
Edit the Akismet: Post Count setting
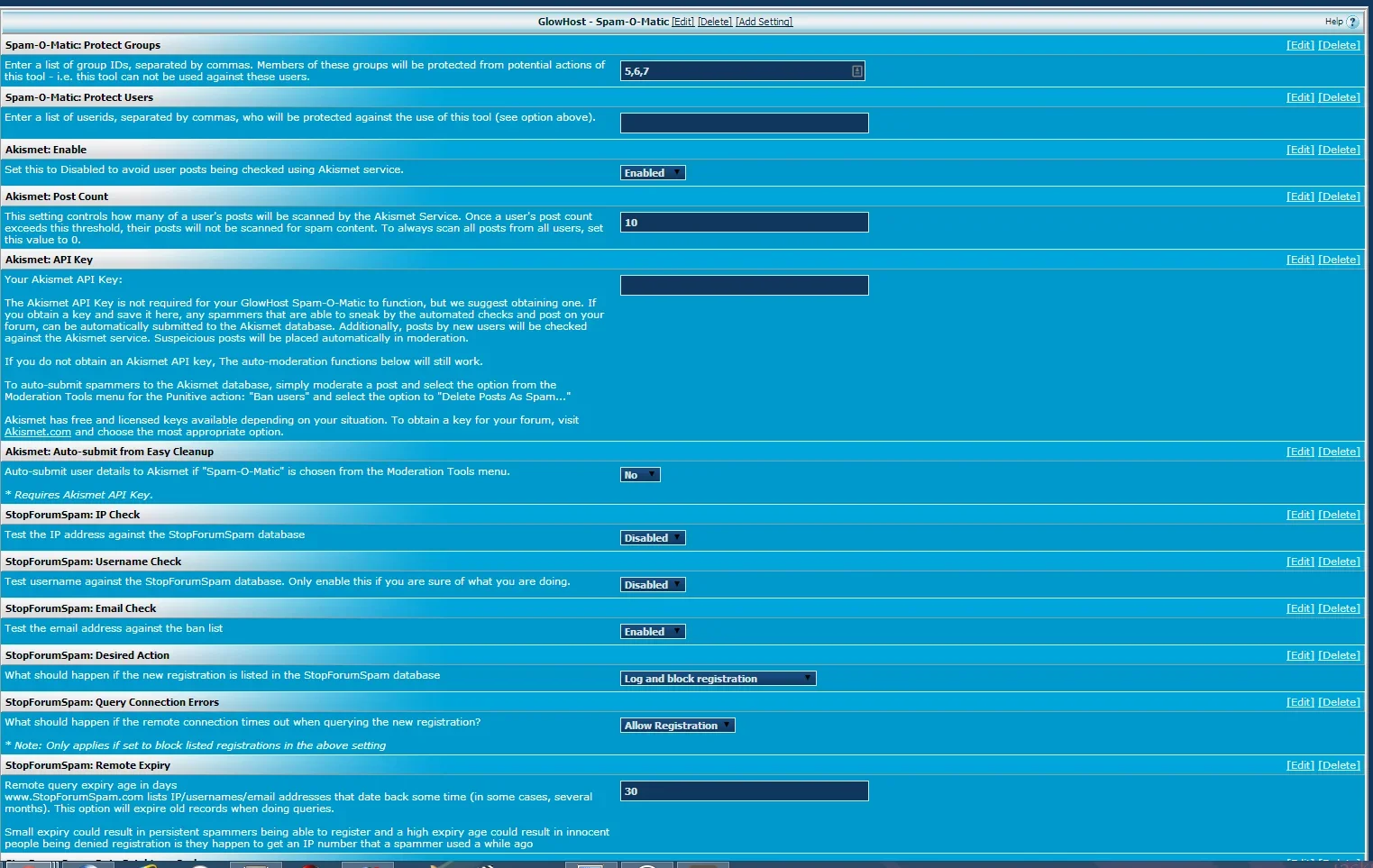pos(1300,196)
